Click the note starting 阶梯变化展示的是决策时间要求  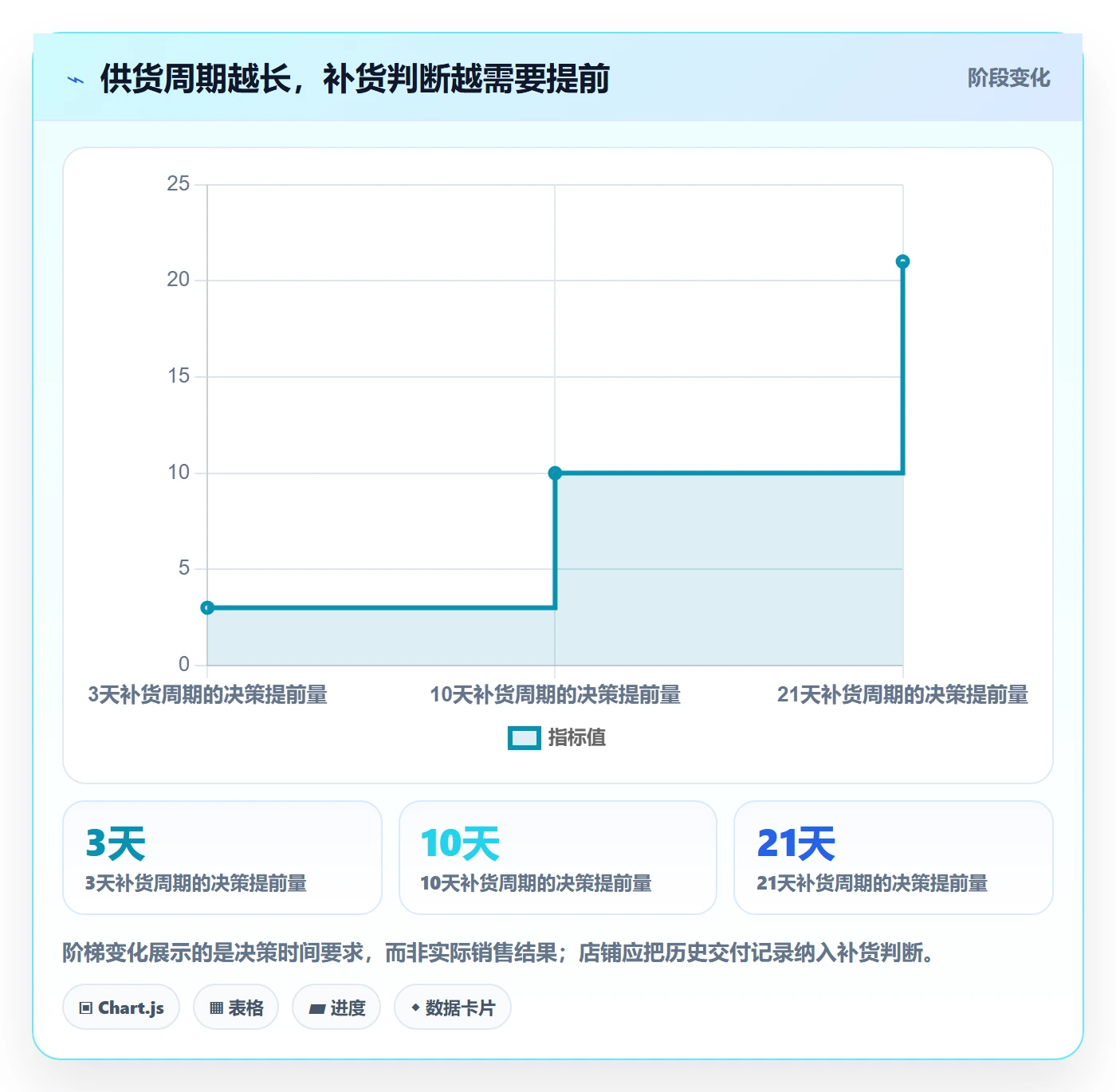pyautogui.click(x=501, y=953)
